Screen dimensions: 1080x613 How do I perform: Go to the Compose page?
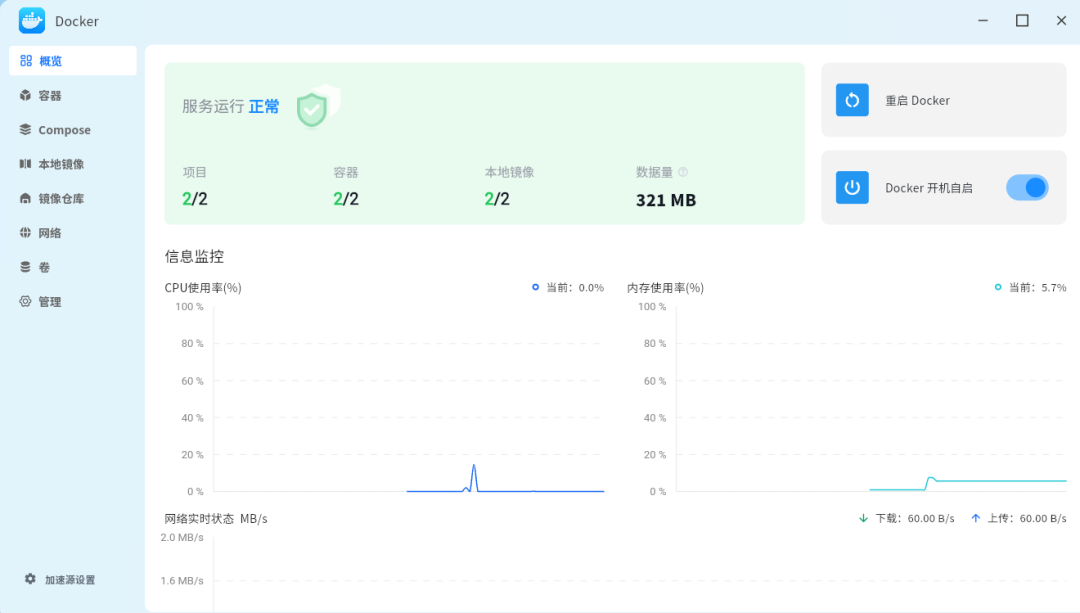[x=72, y=129]
